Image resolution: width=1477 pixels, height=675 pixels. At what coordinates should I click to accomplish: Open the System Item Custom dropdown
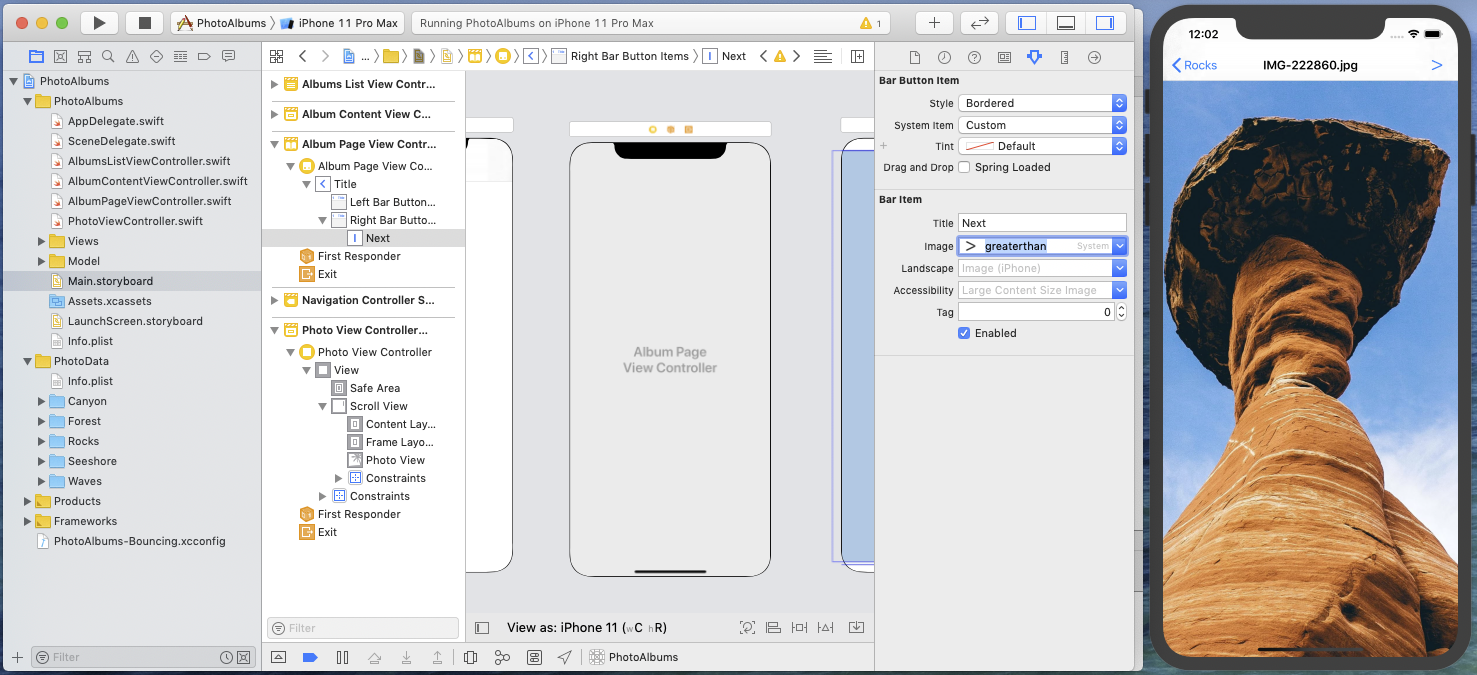click(x=1042, y=125)
